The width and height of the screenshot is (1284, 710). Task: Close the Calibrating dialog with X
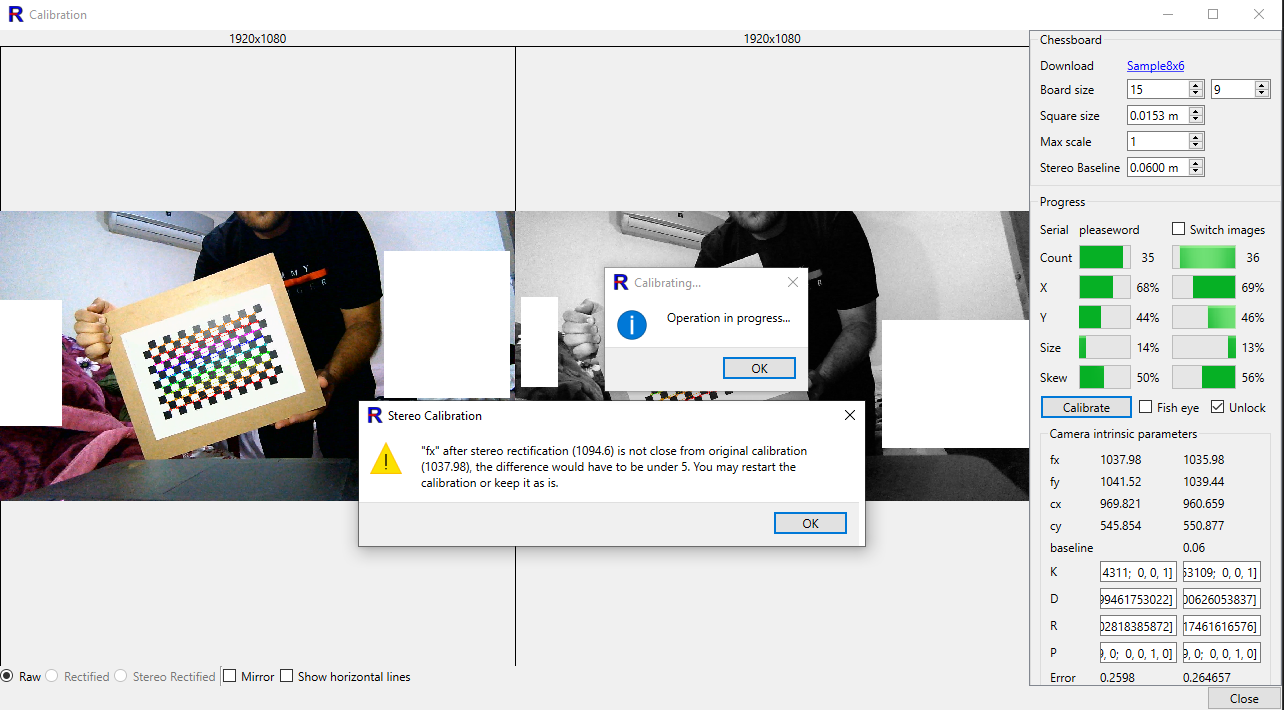coord(793,282)
